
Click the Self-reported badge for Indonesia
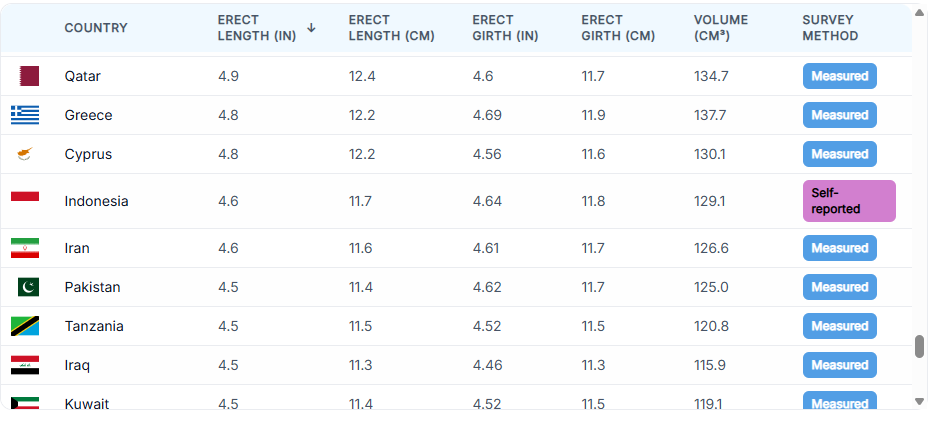pos(849,201)
